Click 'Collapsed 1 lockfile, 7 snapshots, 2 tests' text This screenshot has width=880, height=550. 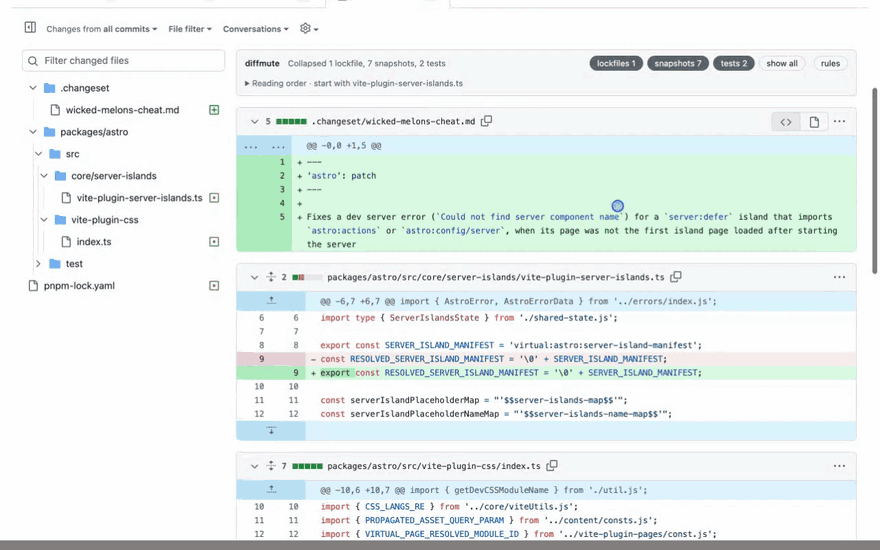coord(366,63)
